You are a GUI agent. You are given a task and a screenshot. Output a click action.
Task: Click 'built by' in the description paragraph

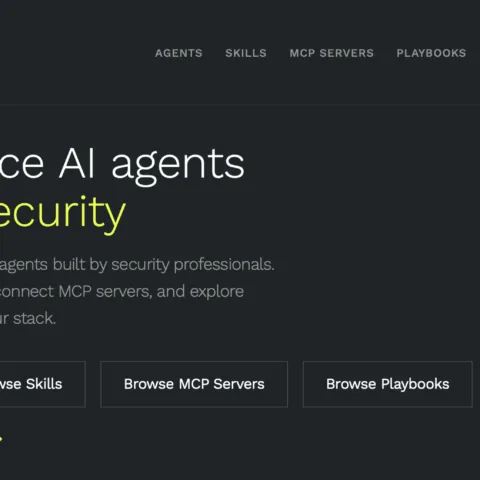pos(80,265)
